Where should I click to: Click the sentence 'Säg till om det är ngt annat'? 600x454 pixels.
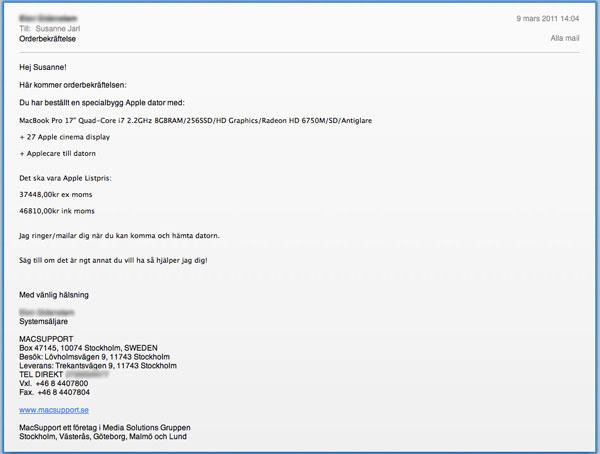pyautogui.click(x=113, y=260)
